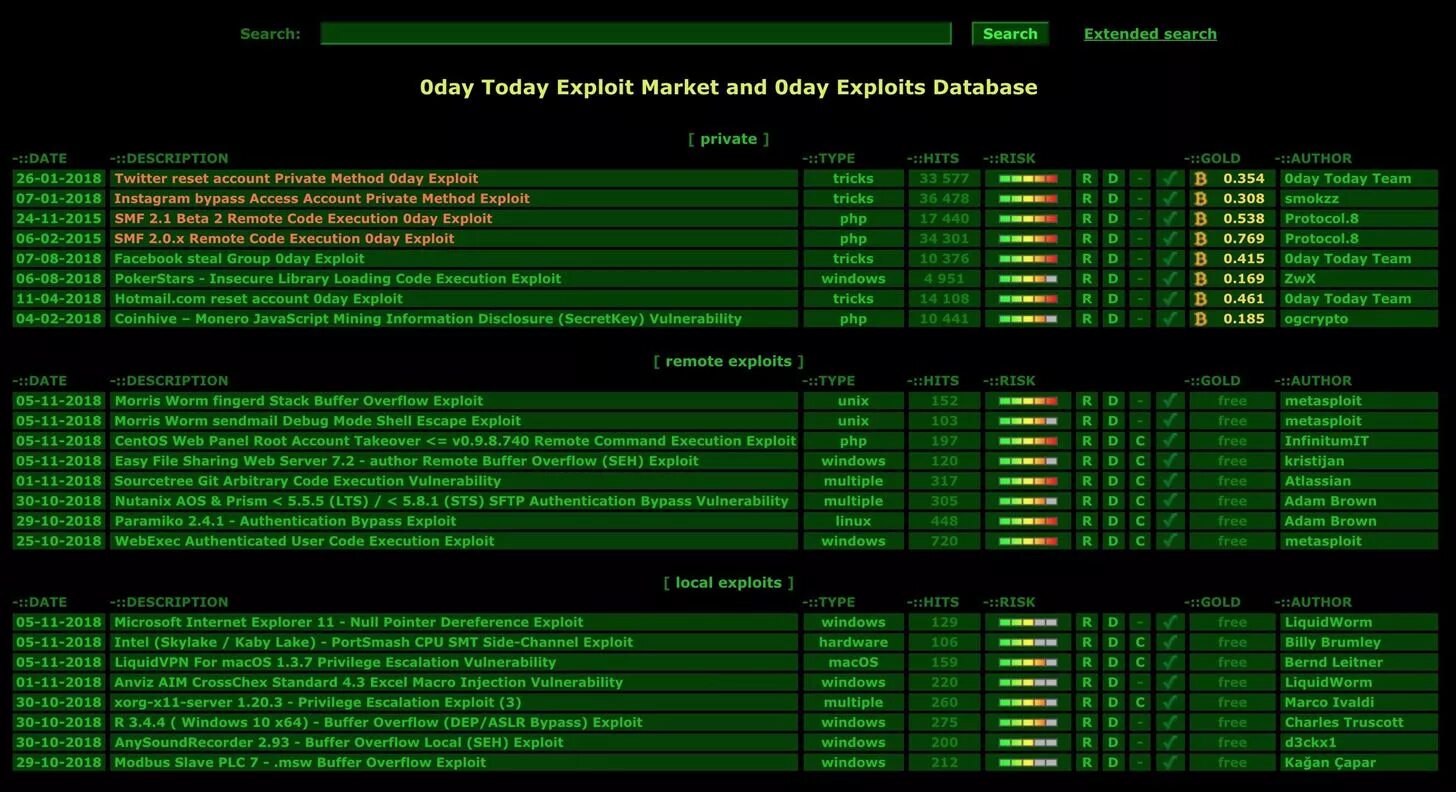The height and width of the screenshot is (792, 1456).
Task: Click risk bar in PokerStars row
Action: pos(1028,279)
